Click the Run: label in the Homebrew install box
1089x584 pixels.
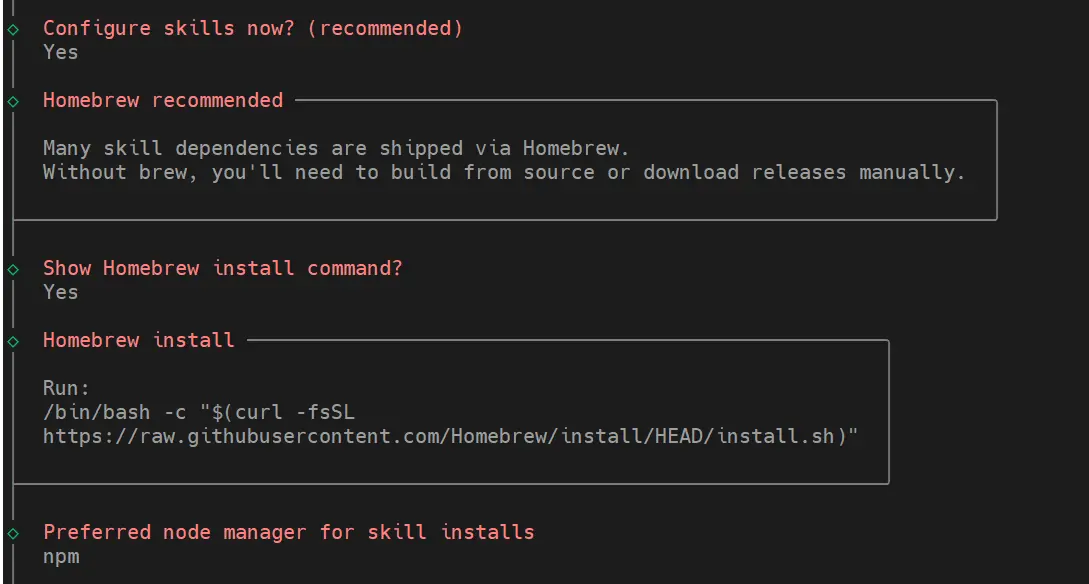66,389
